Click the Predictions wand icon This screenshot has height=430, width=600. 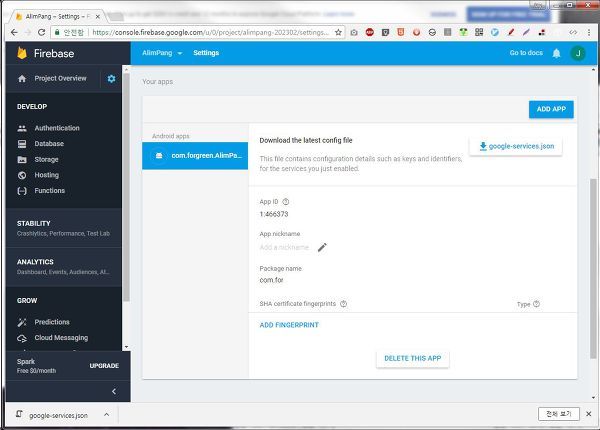22,322
